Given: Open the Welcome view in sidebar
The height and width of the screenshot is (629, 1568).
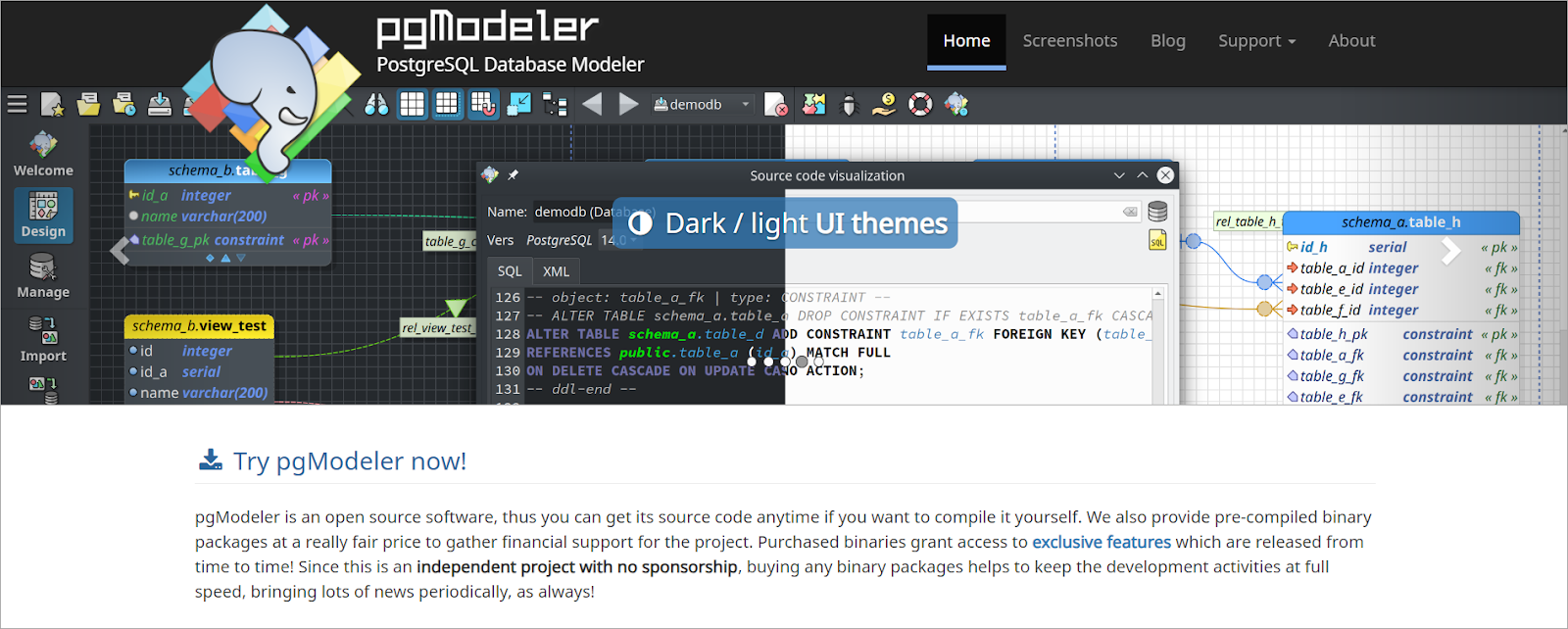Looking at the screenshot, I should click(43, 155).
